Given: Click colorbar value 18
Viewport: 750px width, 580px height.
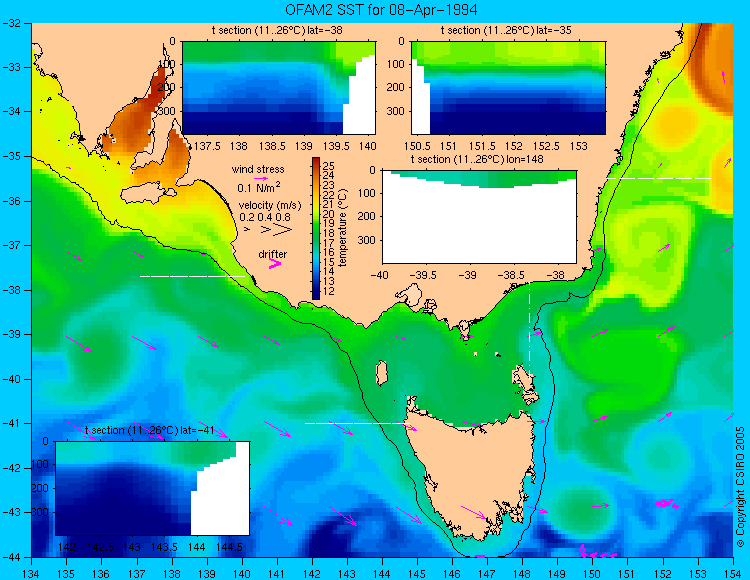Looking at the screenshot, I should (329, 233).
